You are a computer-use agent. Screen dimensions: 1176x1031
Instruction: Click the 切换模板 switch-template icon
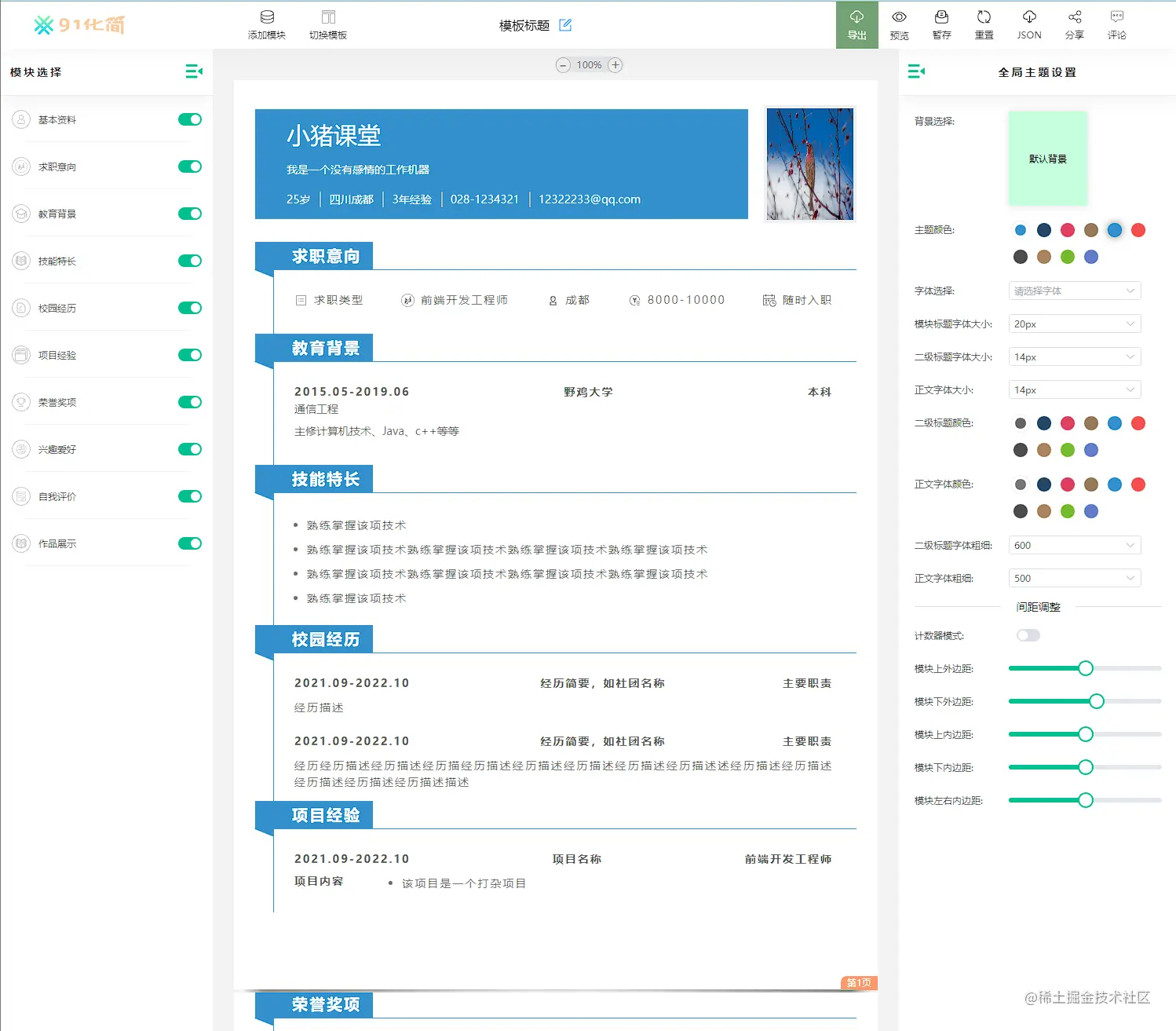pyautogui.click(x=328, y=24)
